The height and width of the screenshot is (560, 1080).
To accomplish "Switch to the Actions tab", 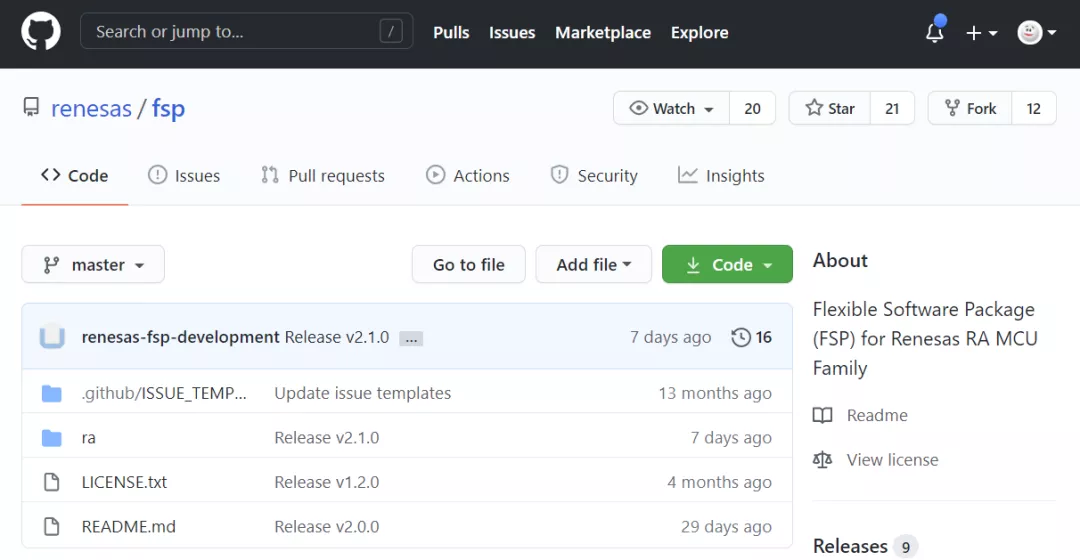I will (468, 176).
